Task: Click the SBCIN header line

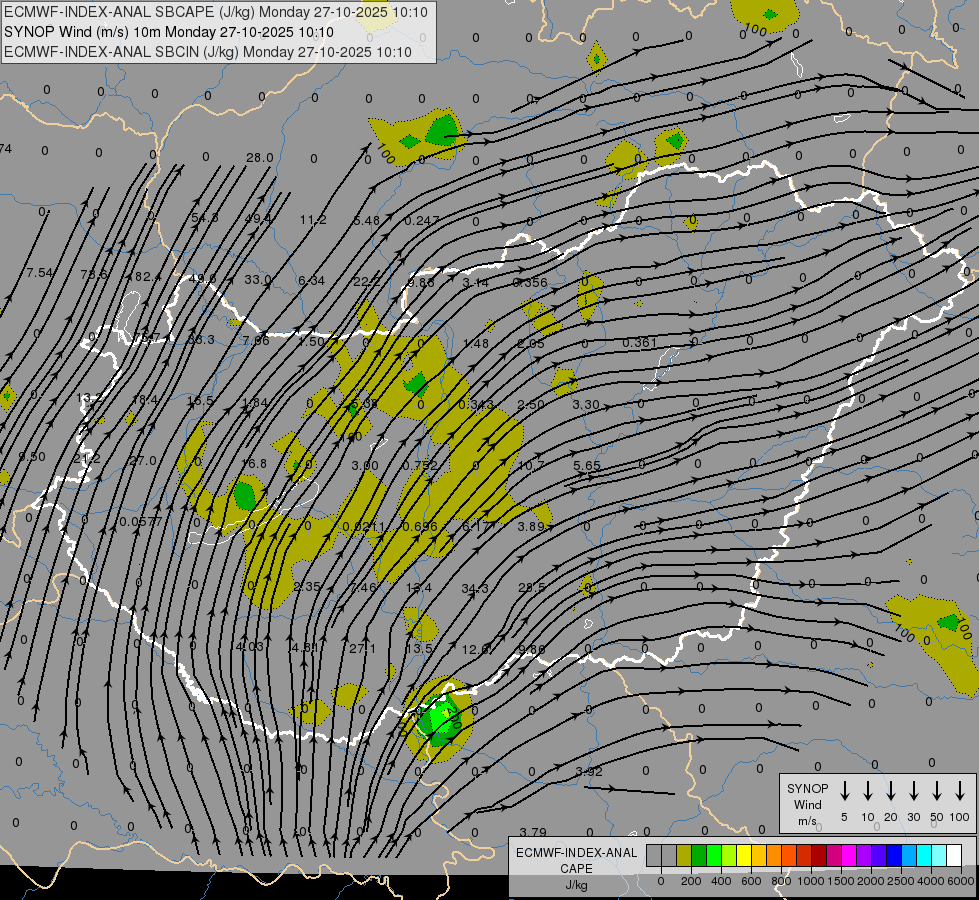Action: click(x=207, y=52)
